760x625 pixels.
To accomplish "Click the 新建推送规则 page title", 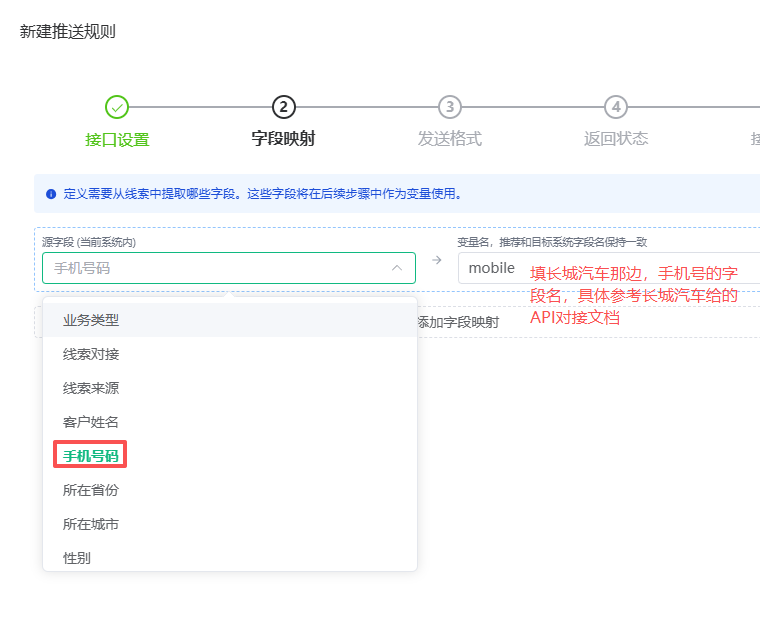I will pos(67,32).
